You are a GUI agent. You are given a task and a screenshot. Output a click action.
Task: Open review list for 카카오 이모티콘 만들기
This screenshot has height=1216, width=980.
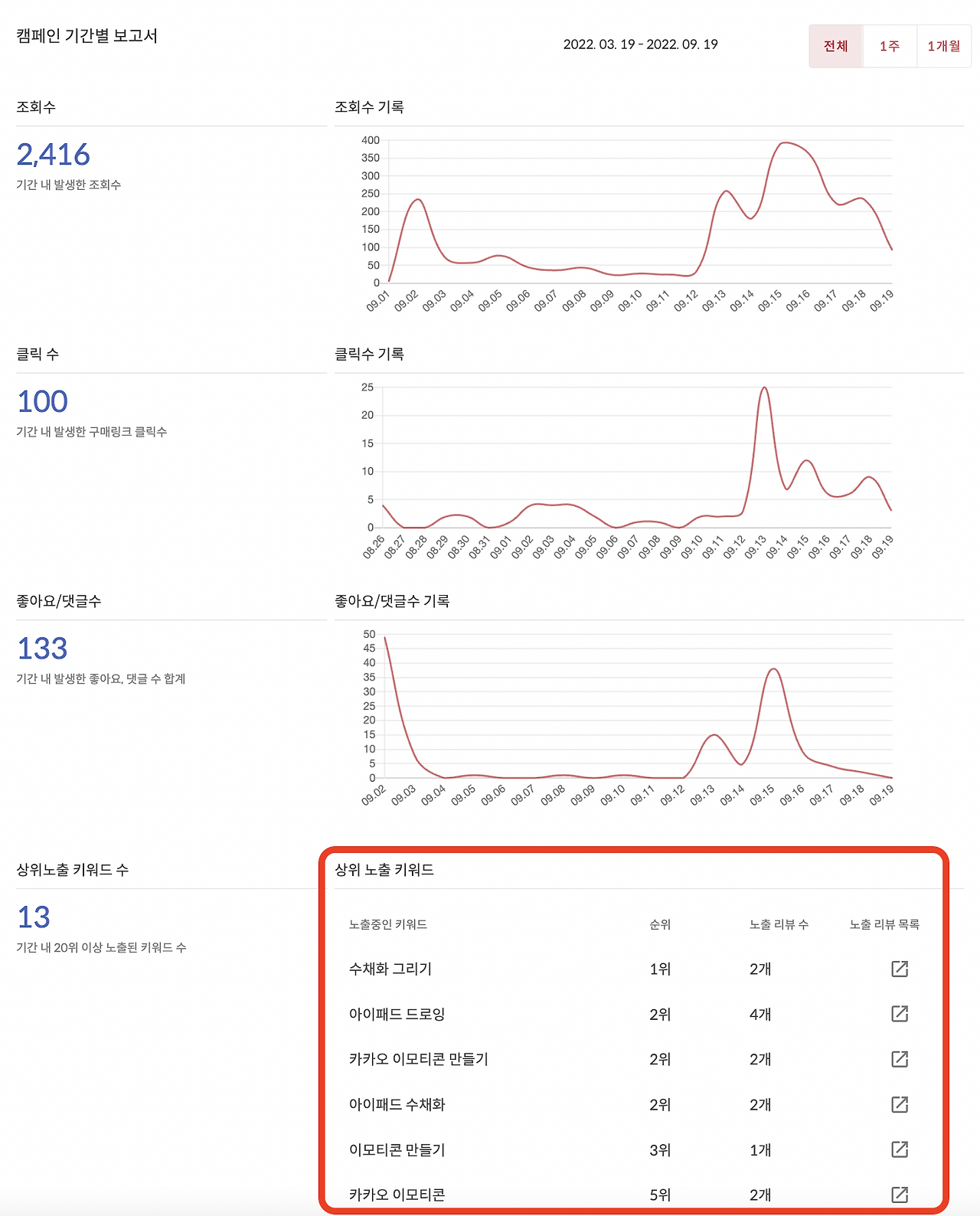point(900,1059)
